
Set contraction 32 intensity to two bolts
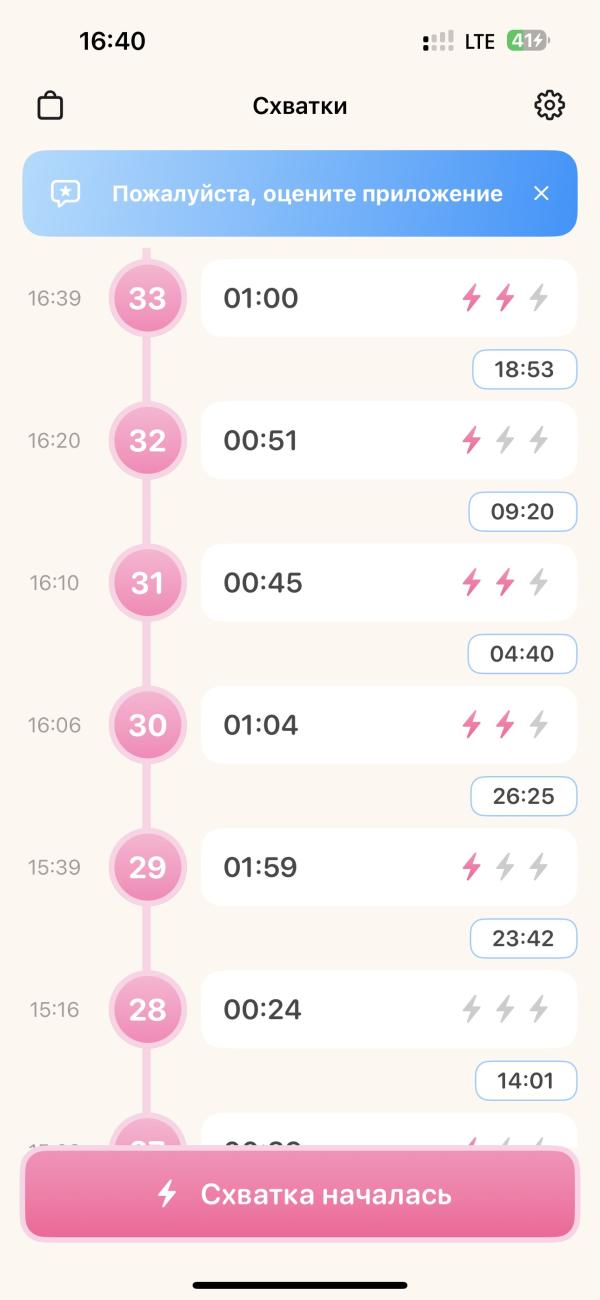505,440
